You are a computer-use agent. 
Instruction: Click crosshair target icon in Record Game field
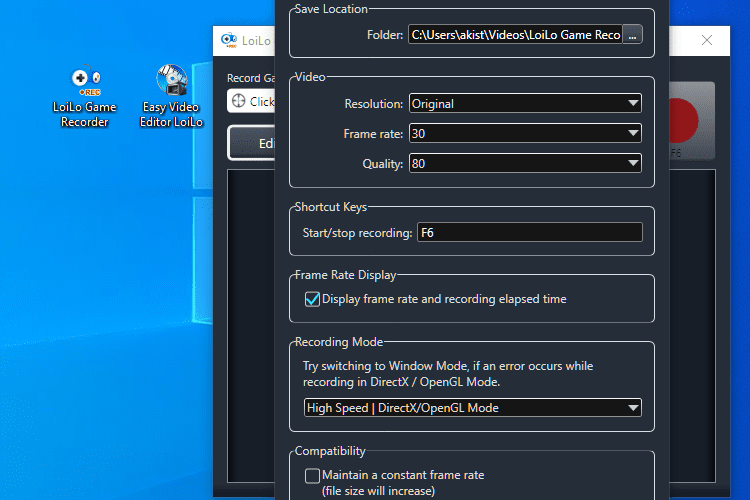coord(238,101)
